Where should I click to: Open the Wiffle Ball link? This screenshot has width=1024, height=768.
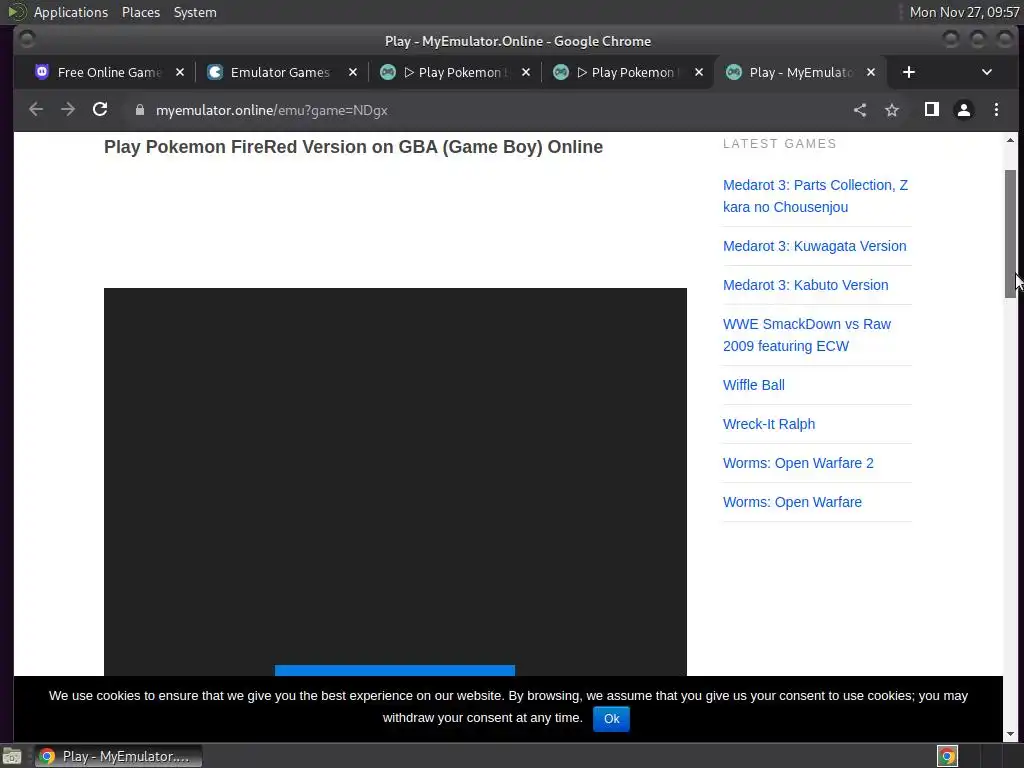click(x=754, y=385)
